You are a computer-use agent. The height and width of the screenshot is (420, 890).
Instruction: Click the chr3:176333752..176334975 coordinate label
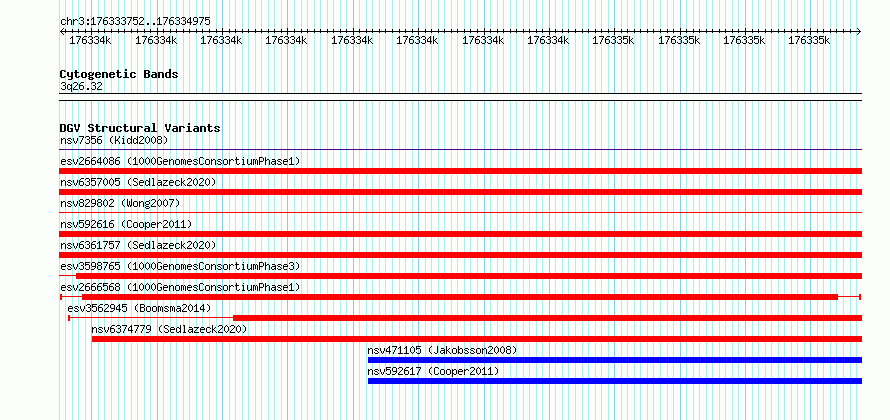pyautogui.click(x=136, y=21)
